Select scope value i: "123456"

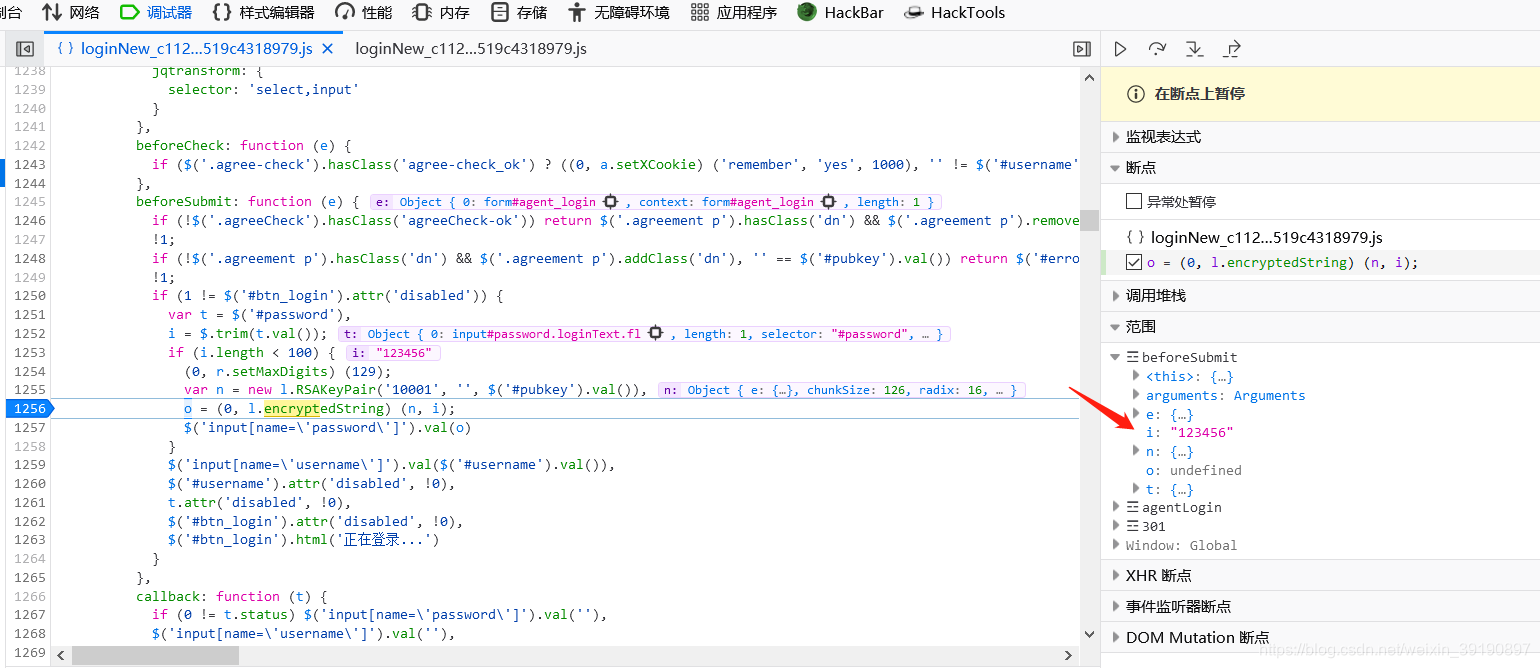pos(1189,432)
